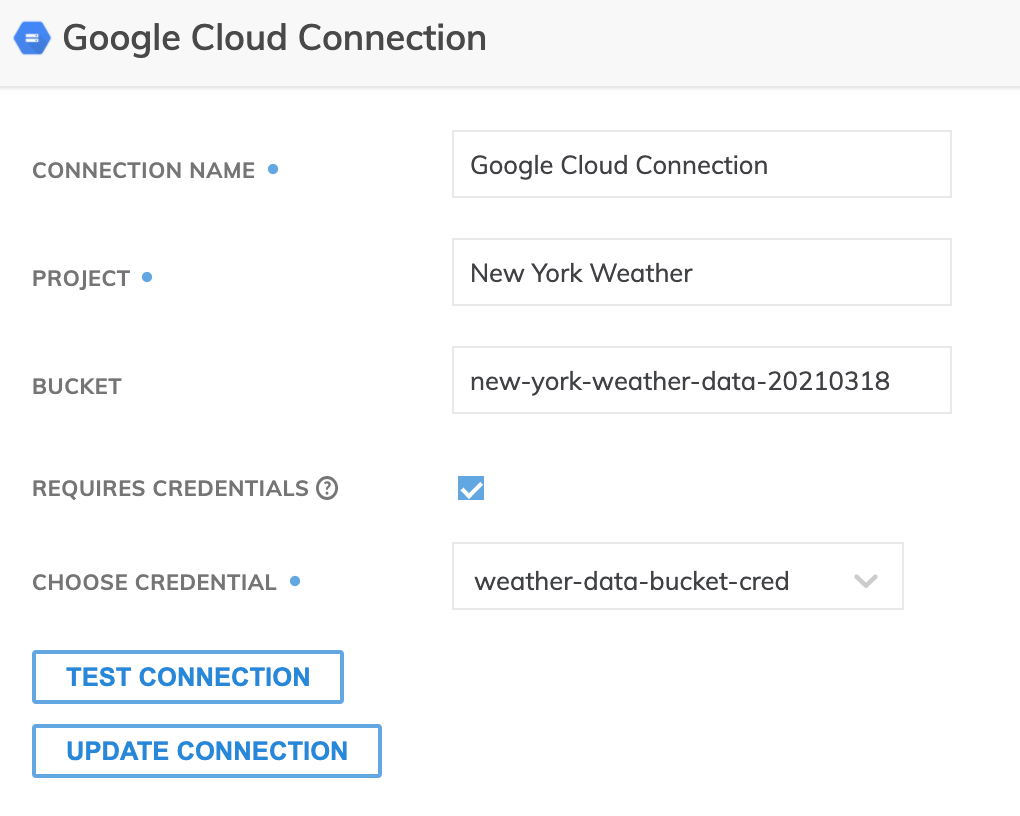This screenshot has height=816, width=1020.
Task: Click the CHOOSE CREDENTIAL label
Action: tap(155, 582)
